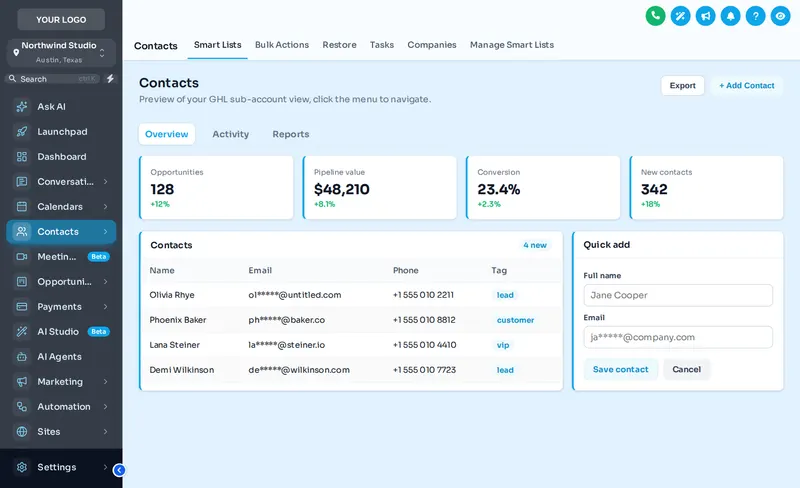This screenshot has height=488, width=800.
Task: Click the Pipeline value $48,210 card
Action: (x=380, y=188)
